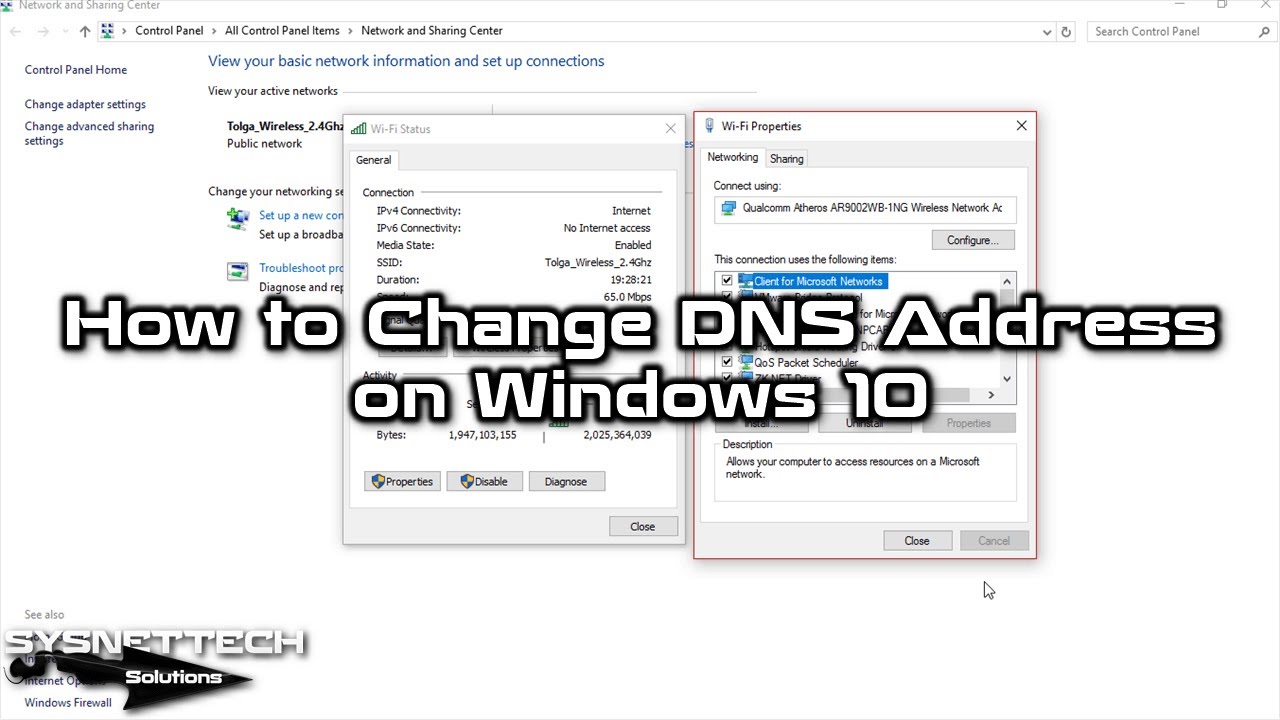This screenshot has height=720, width=1280.
Task: Click Disable button in Wi-Fi Status
Action: (484, 481)
